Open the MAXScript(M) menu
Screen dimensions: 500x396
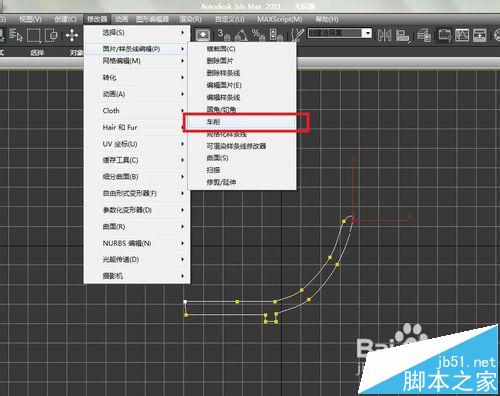coord(279,19)
